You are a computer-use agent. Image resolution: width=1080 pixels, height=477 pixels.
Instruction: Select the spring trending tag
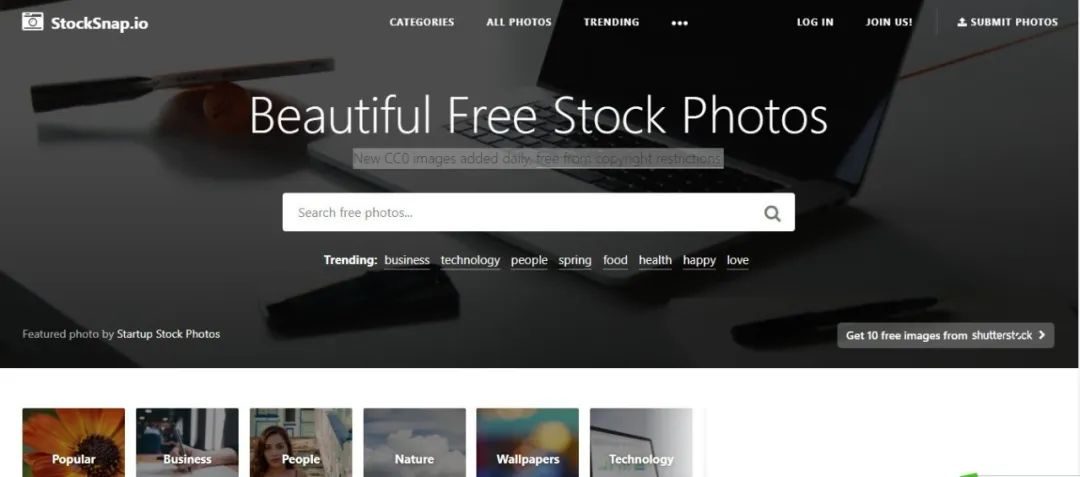(x=574, y=260)
